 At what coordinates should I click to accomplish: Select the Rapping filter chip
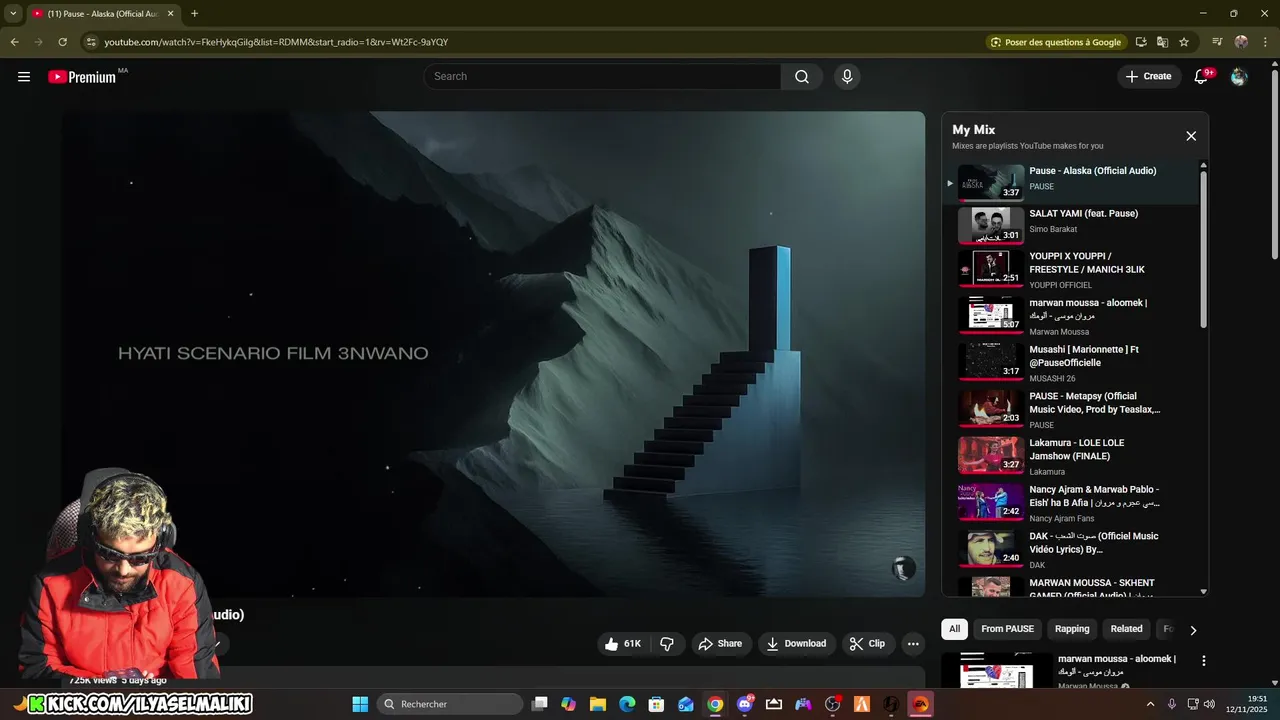click(1072, 629)
